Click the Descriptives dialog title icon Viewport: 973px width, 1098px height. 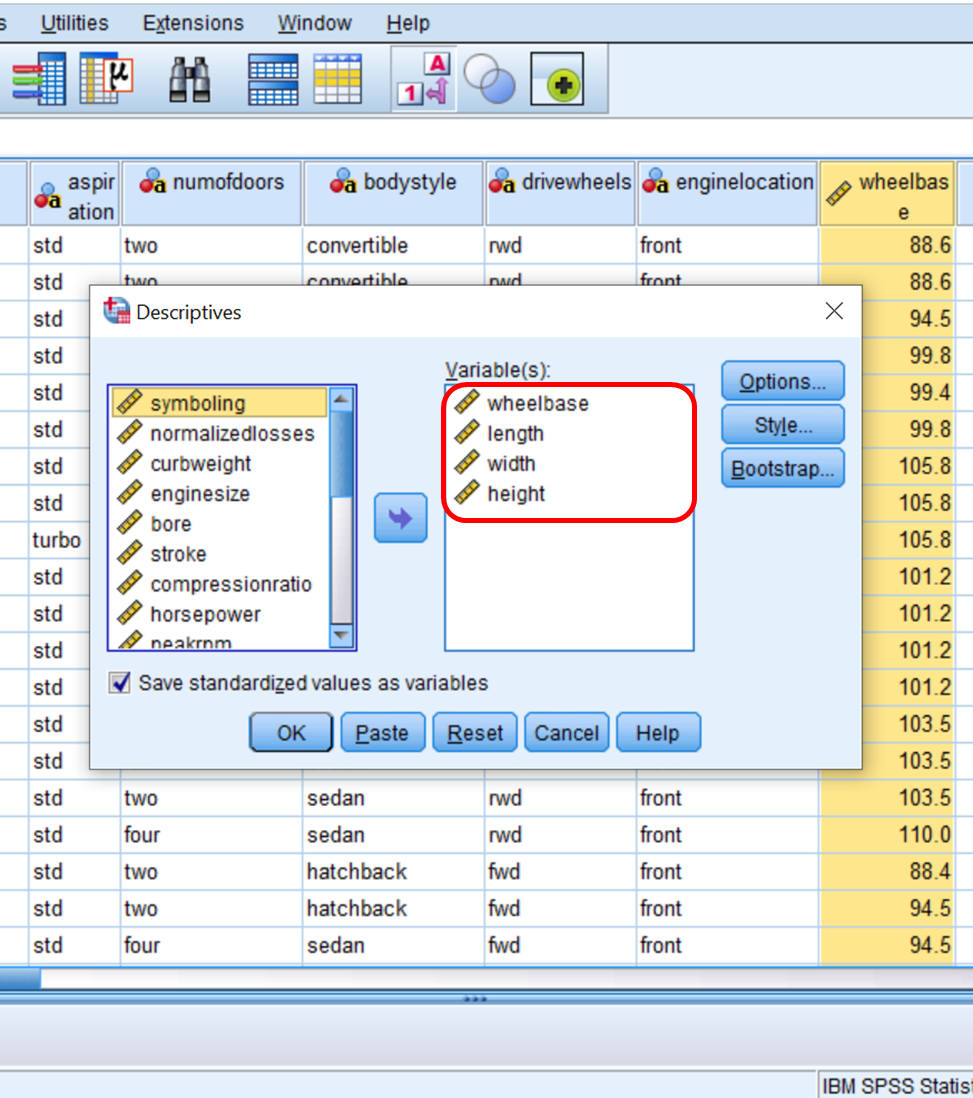(116, 311)
